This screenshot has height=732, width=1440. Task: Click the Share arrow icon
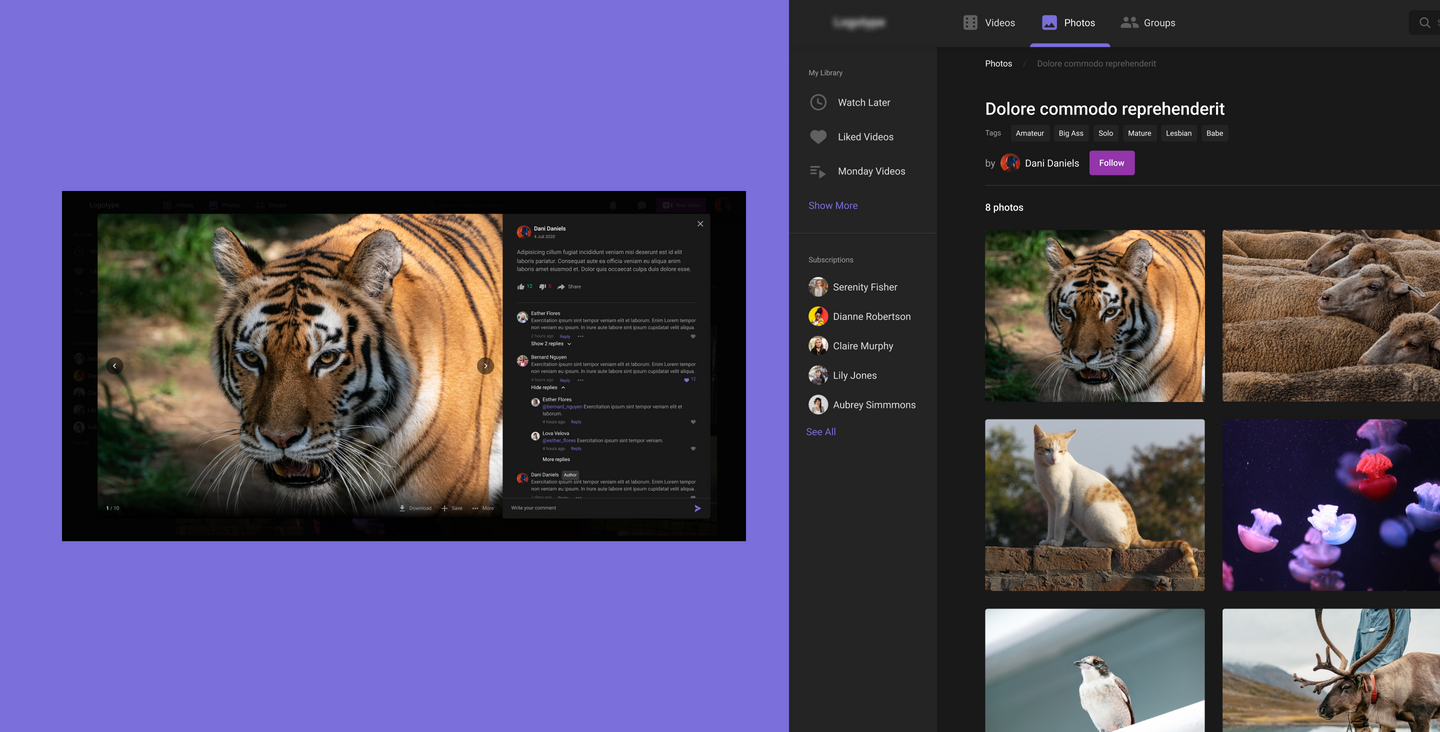[x=562, y=287]
